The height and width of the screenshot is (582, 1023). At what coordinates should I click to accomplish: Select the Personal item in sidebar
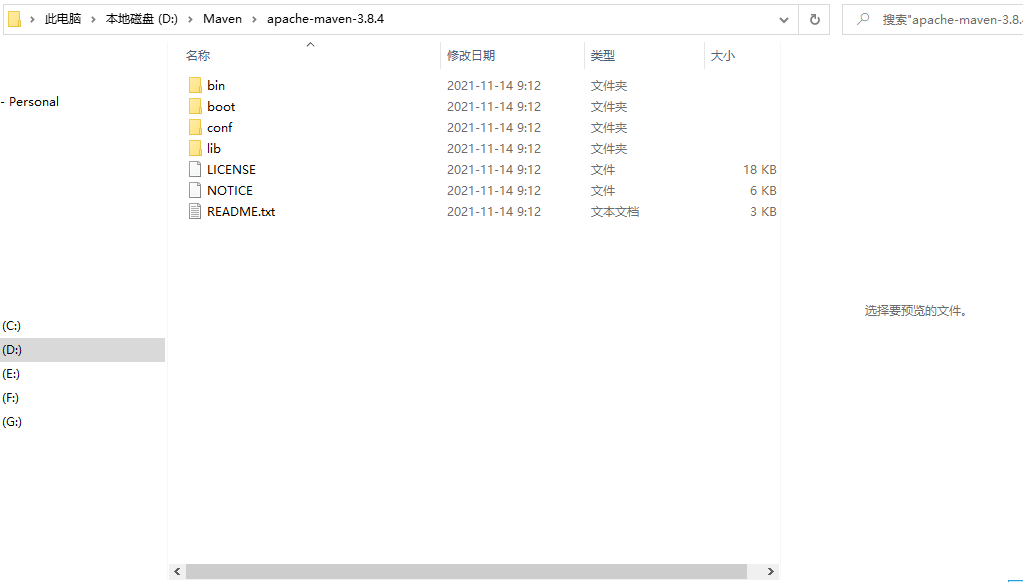click(x=34, y=102)
